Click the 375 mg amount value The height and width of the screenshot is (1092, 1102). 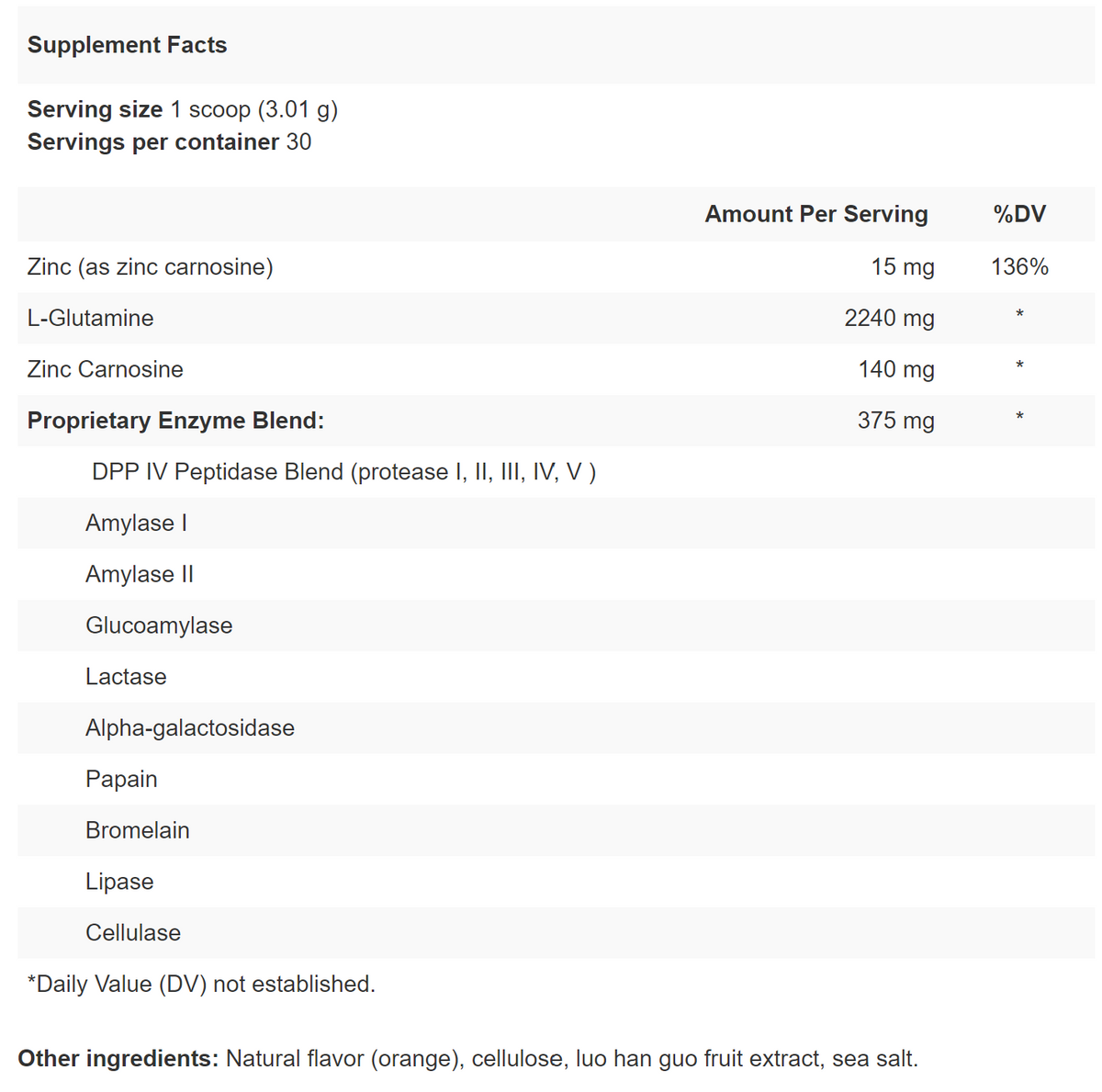[895, 421]
